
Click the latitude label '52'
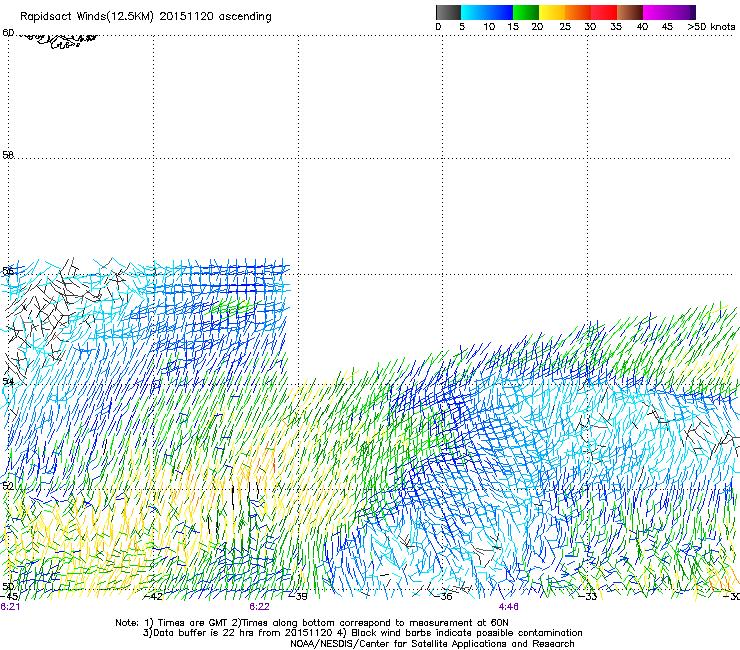tap(8, 486)
